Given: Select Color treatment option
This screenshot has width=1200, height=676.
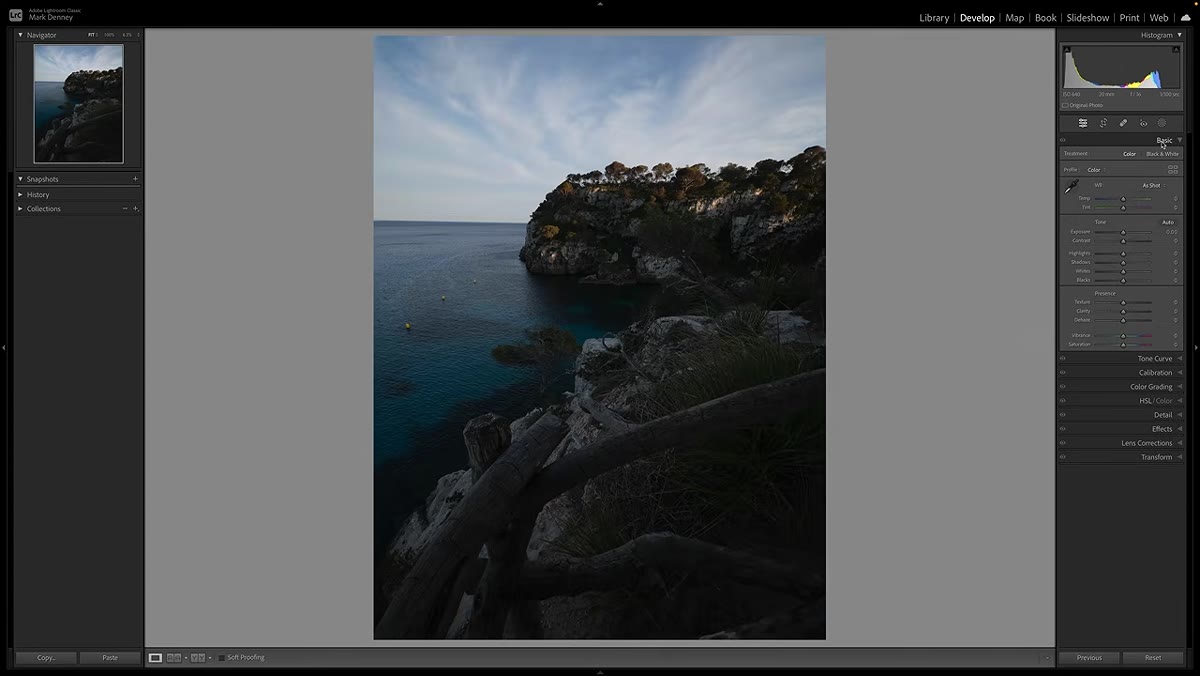Looking at the screenshot, I should [x=1129, y=154].
